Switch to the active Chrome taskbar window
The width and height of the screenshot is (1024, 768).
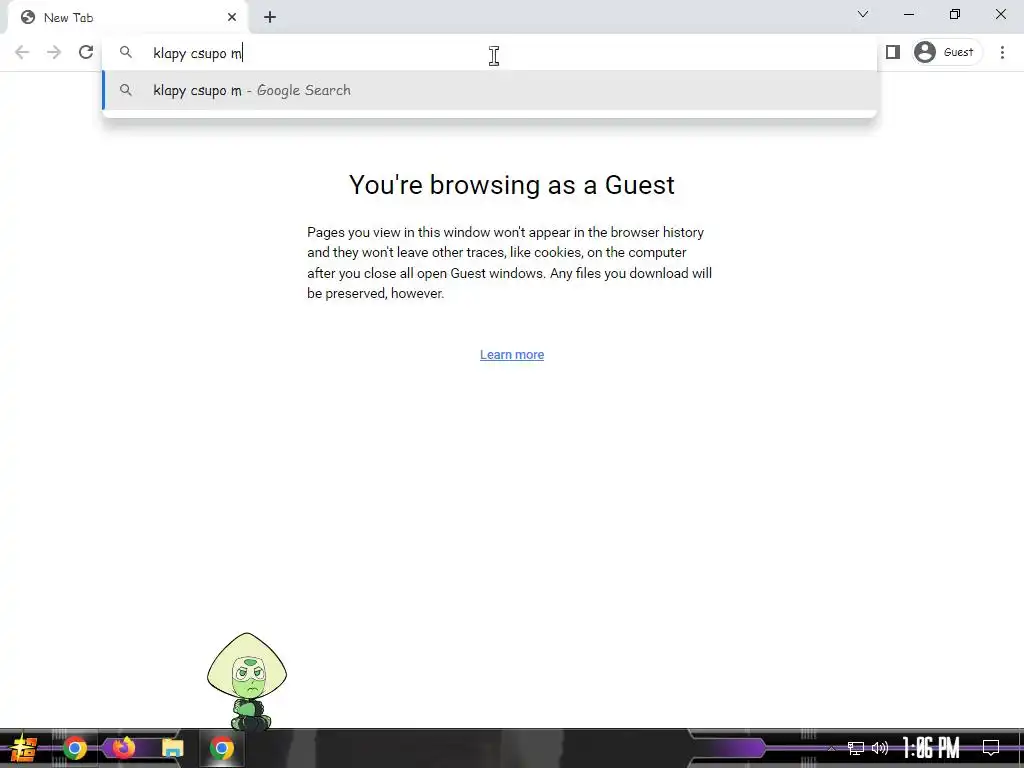point(222,748)
